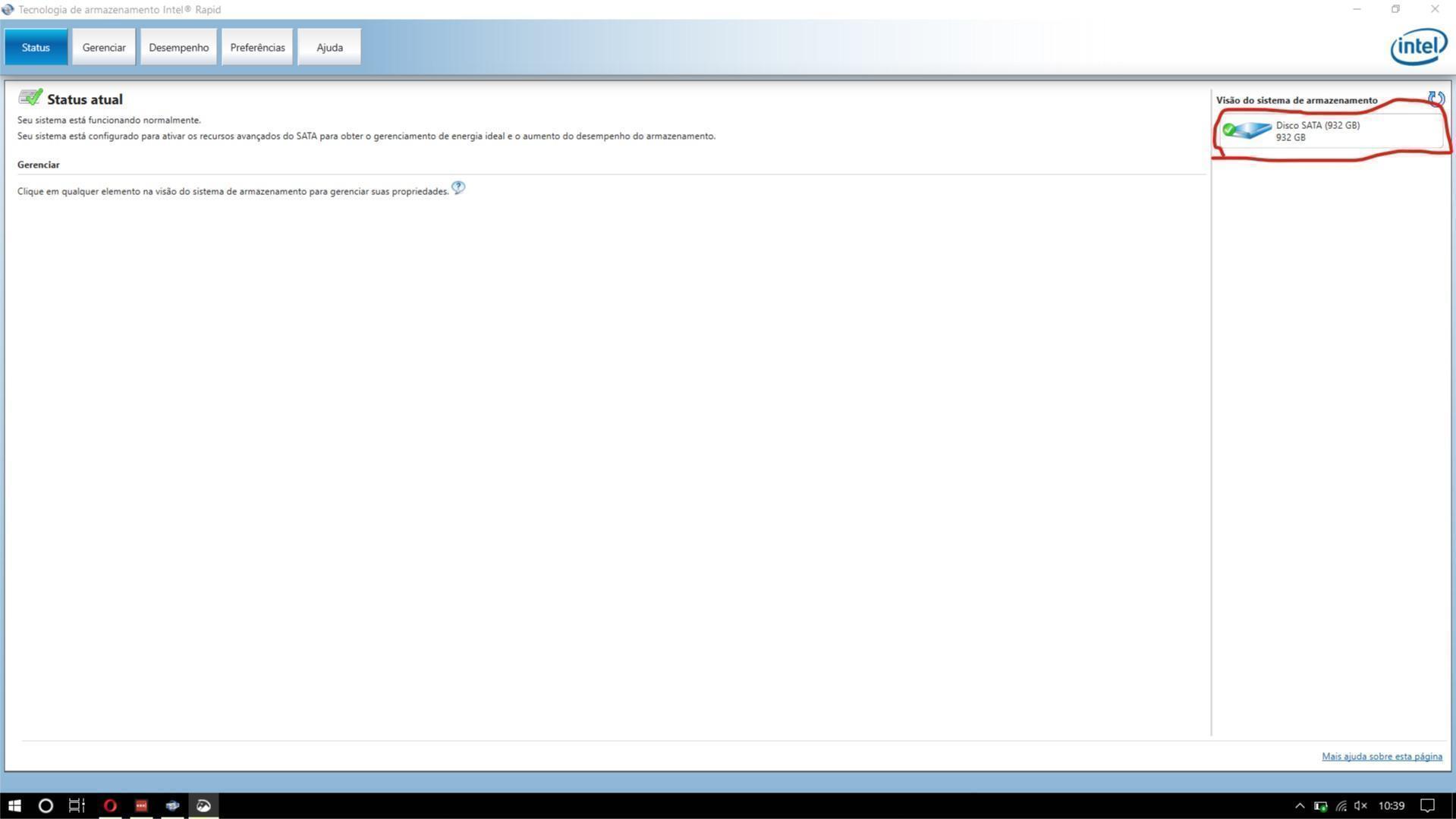Click the SATA disk drive icon
This screenshot has width=1456, height=819.
(x=1247, y=130)
